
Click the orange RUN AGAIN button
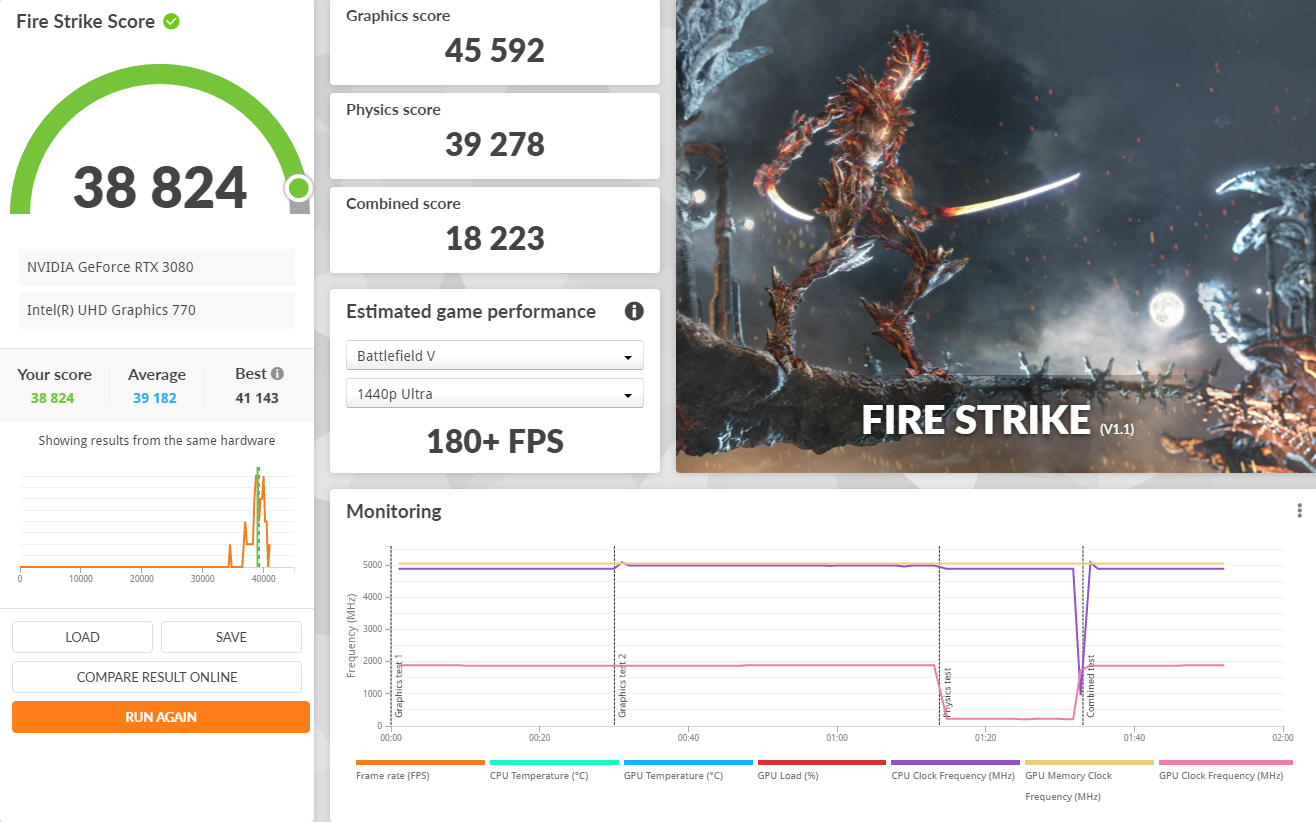161,717
